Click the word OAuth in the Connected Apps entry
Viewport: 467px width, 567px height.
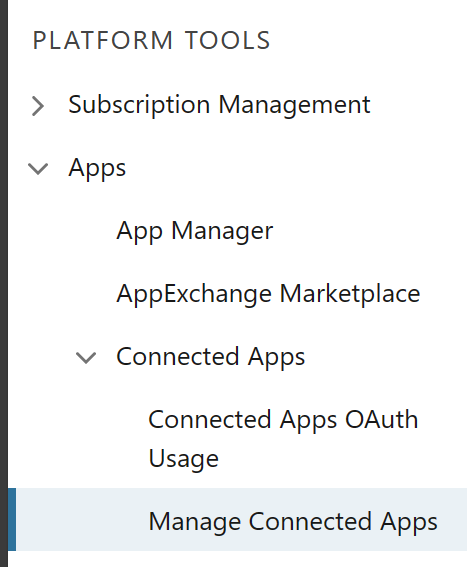381,419
